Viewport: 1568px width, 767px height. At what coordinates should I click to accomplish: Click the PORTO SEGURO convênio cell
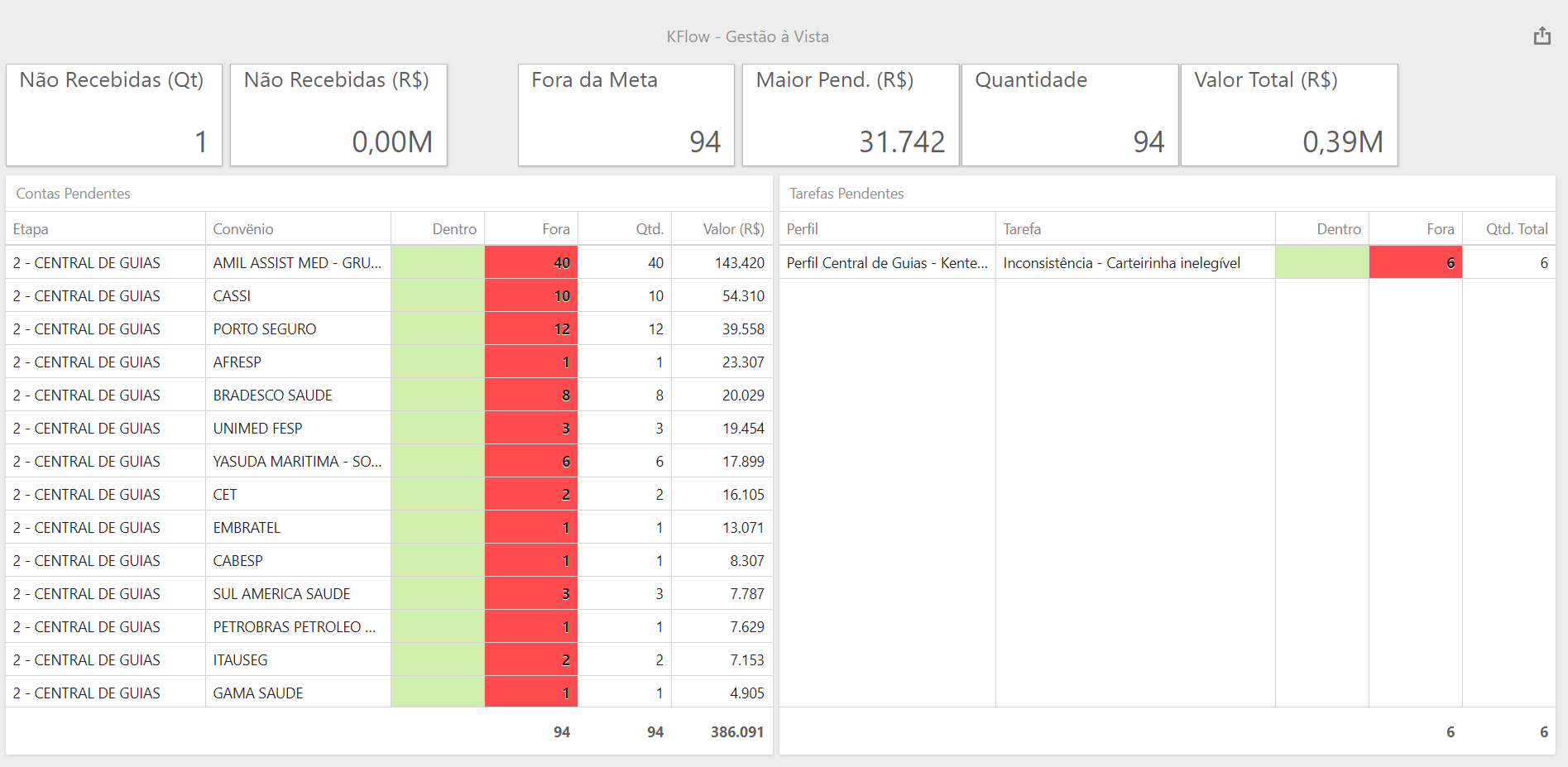[x=298, y=328]
